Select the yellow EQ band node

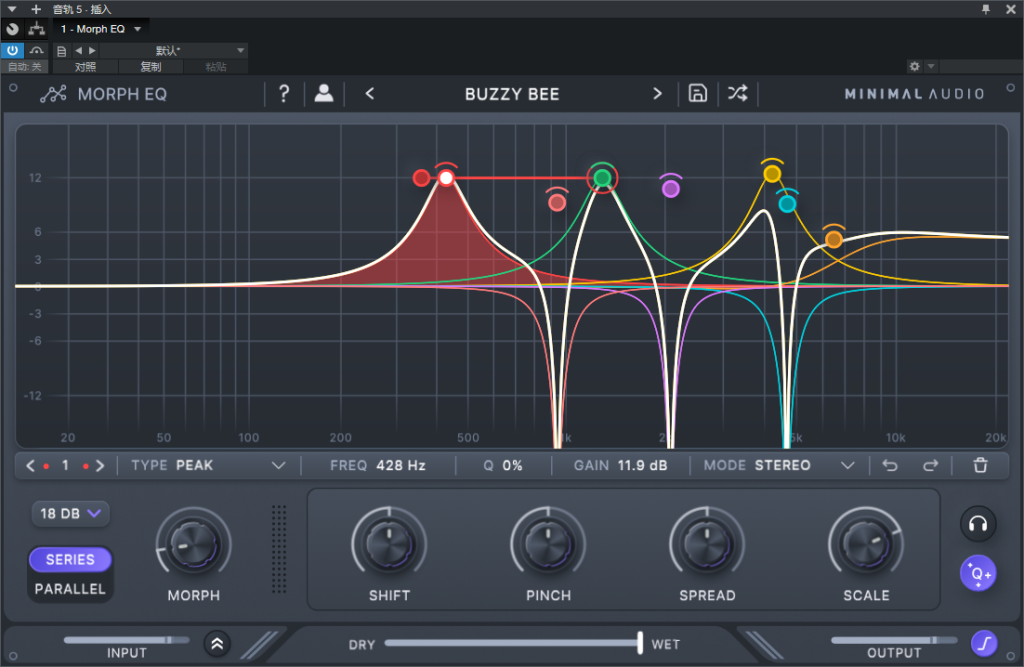click(772, 174)
